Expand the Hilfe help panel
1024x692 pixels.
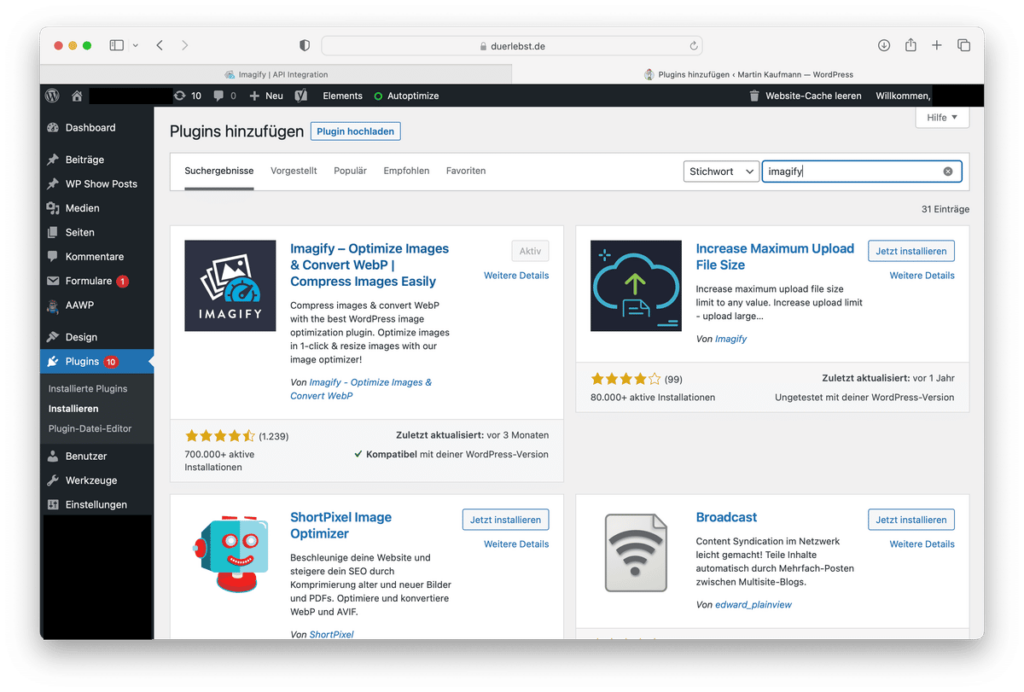pos(942,118)
